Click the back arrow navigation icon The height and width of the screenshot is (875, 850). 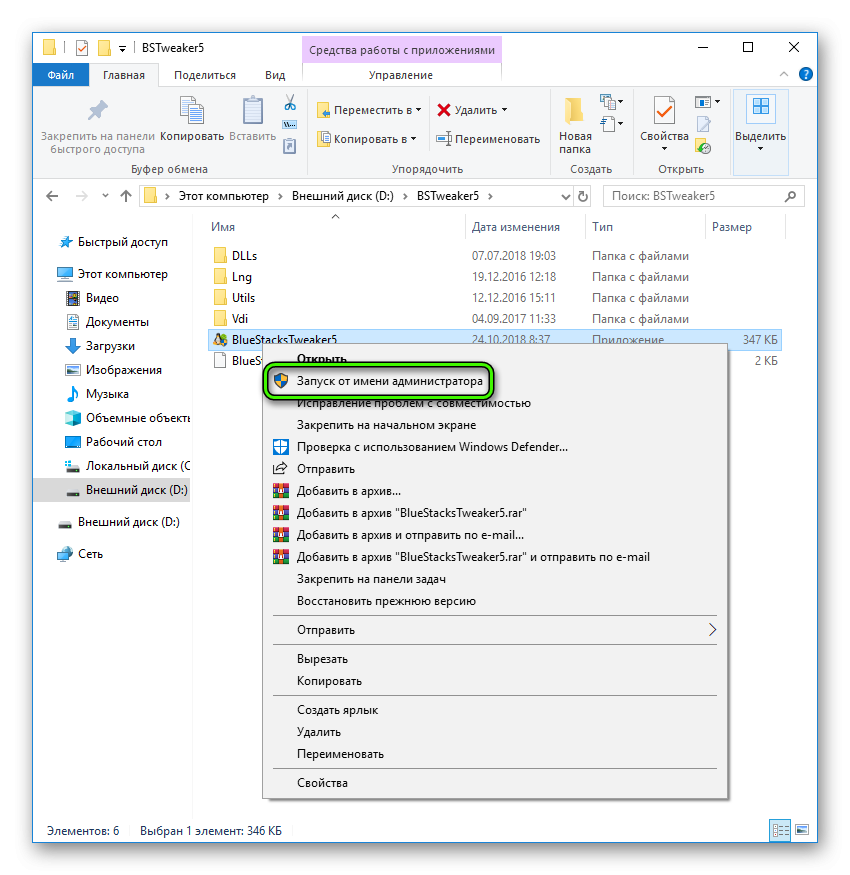[52, 196]
